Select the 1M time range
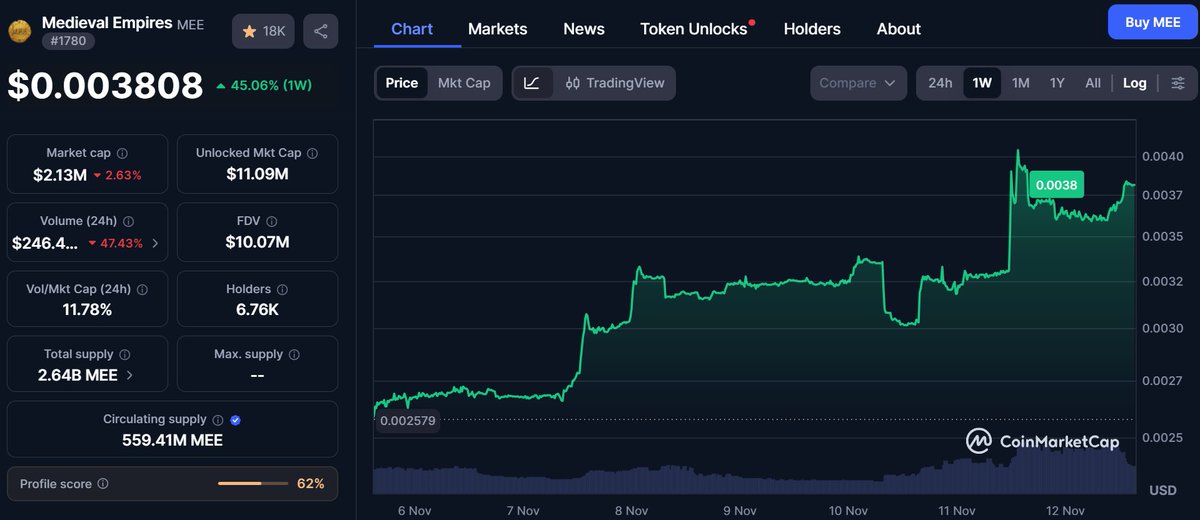This screenshot has height=520, width=1200. pyautogui.click(x=1020, y=83)
